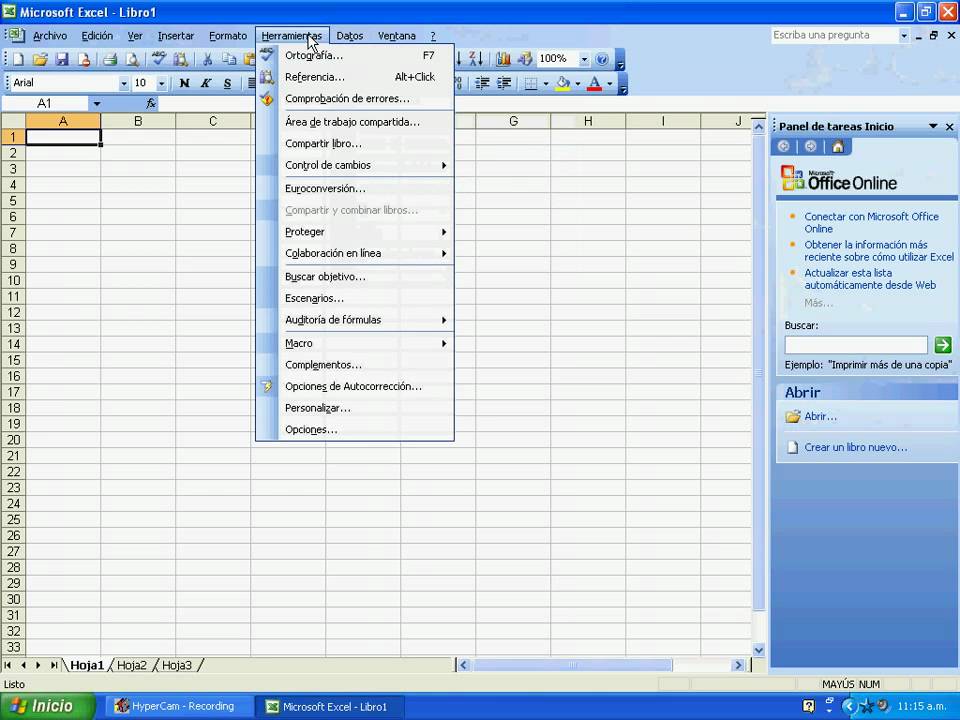Click Crear un libro nuevo link
Image resolution: width=960 pixels, height=720 pixels.
click(855, 448)
